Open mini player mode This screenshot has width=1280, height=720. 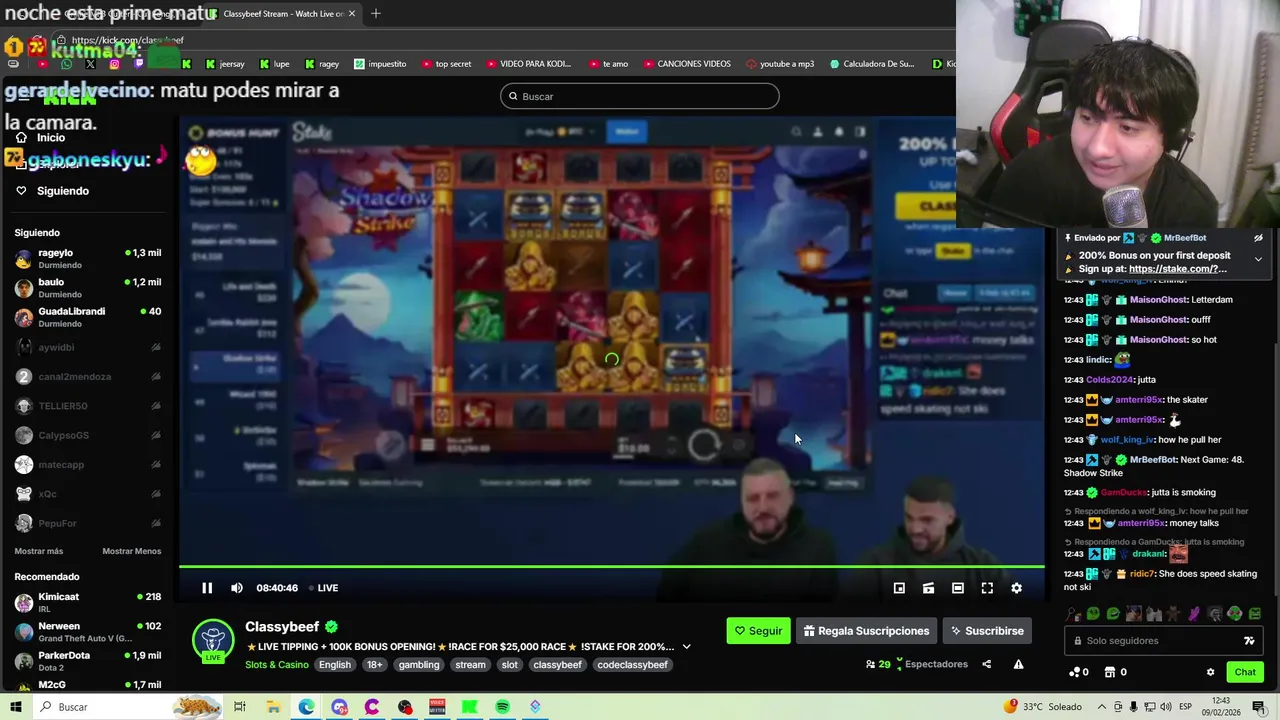899,588
